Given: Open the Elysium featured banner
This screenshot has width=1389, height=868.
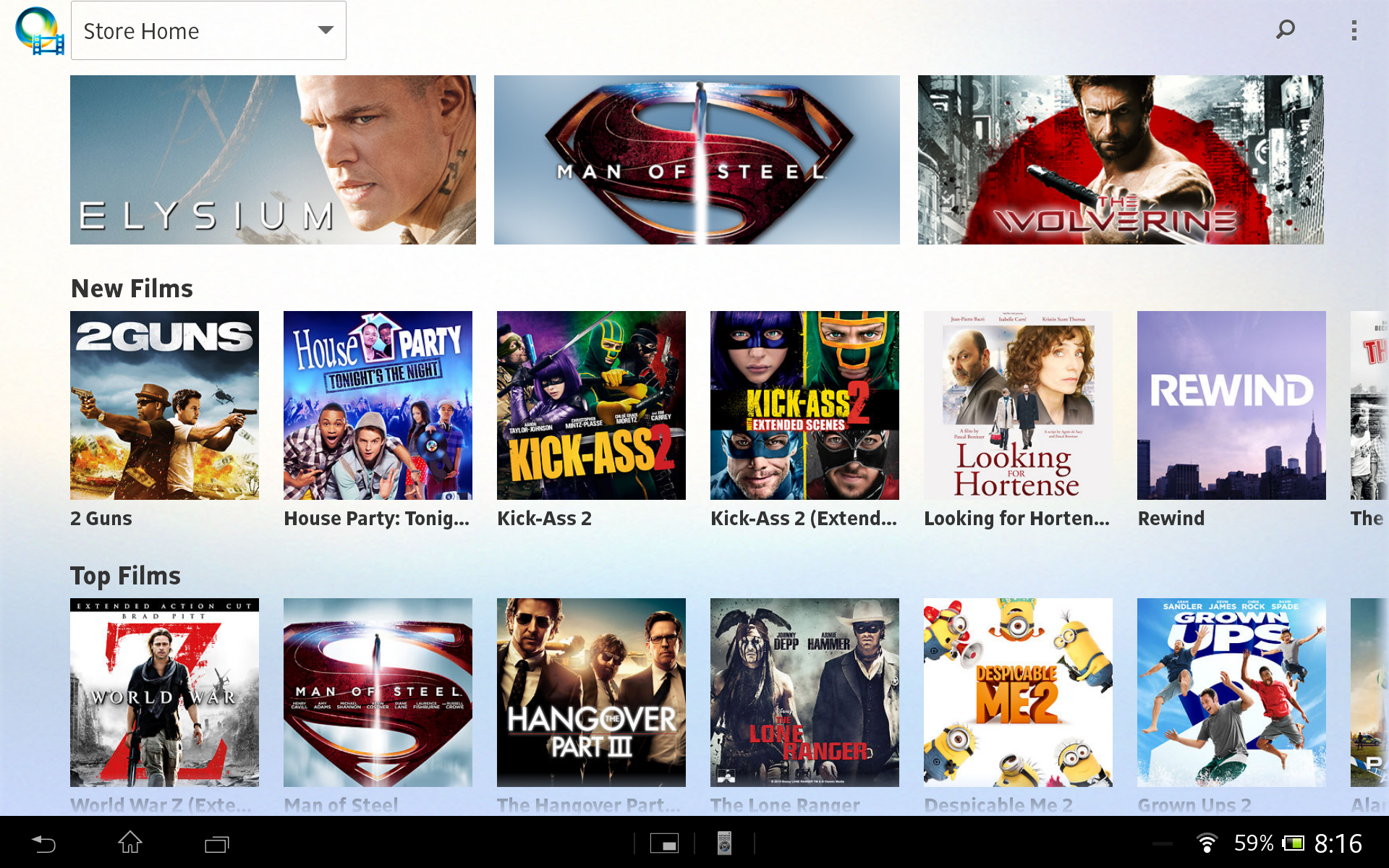Looking at the screenshot, I should (x=273, y=160).
